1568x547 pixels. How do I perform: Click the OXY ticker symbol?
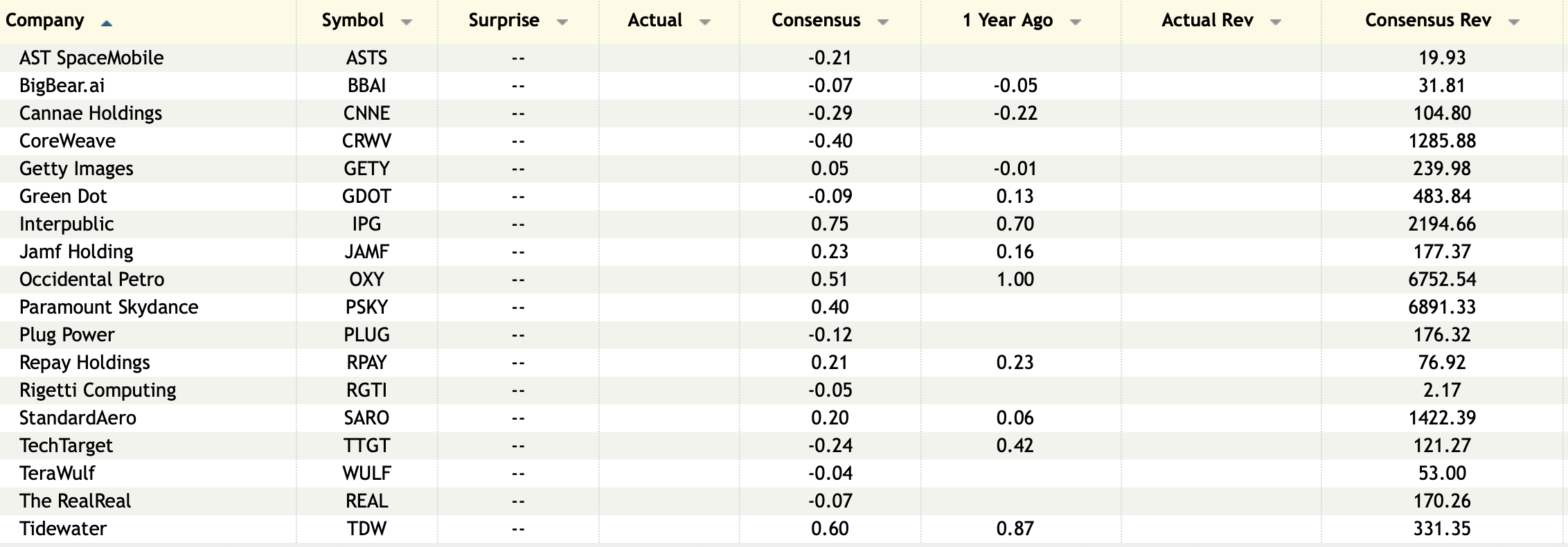[366, 280]
